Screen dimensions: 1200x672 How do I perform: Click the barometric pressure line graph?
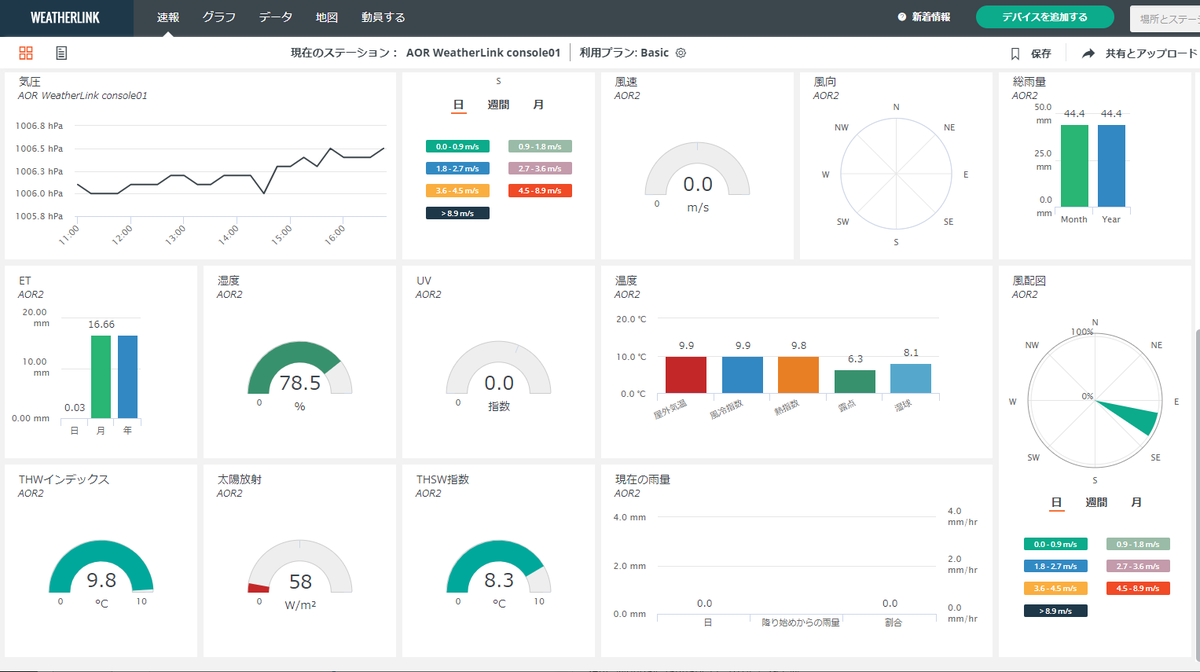pyautogui.click(x=229, y=170)
